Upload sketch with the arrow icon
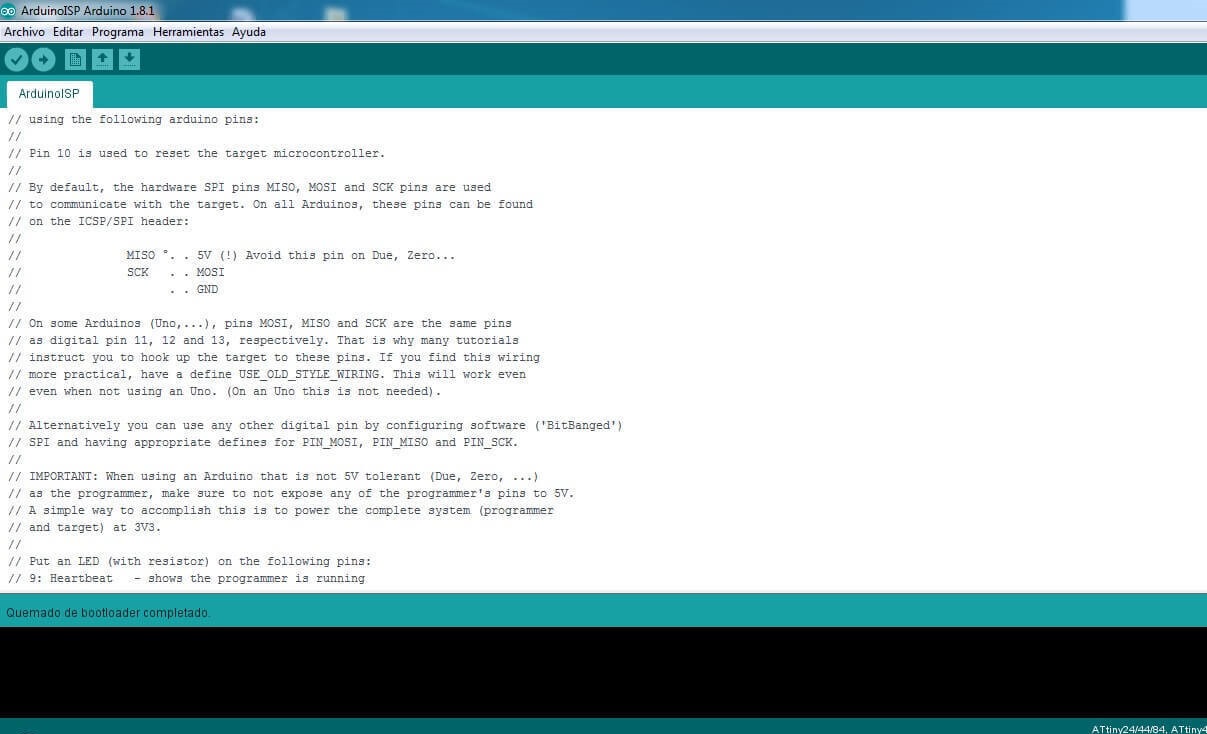This screenshot has width=1207, height=734. pos(43,60)
